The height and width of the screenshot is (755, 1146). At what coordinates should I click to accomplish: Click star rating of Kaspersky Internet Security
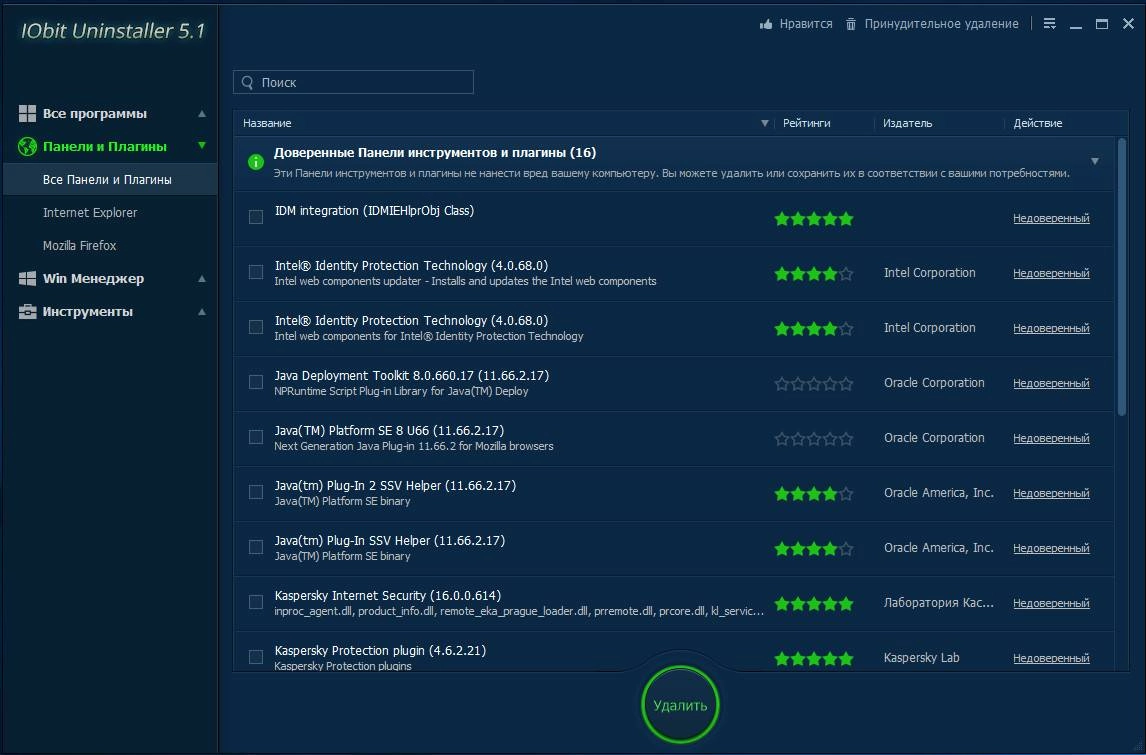[813, 604]
